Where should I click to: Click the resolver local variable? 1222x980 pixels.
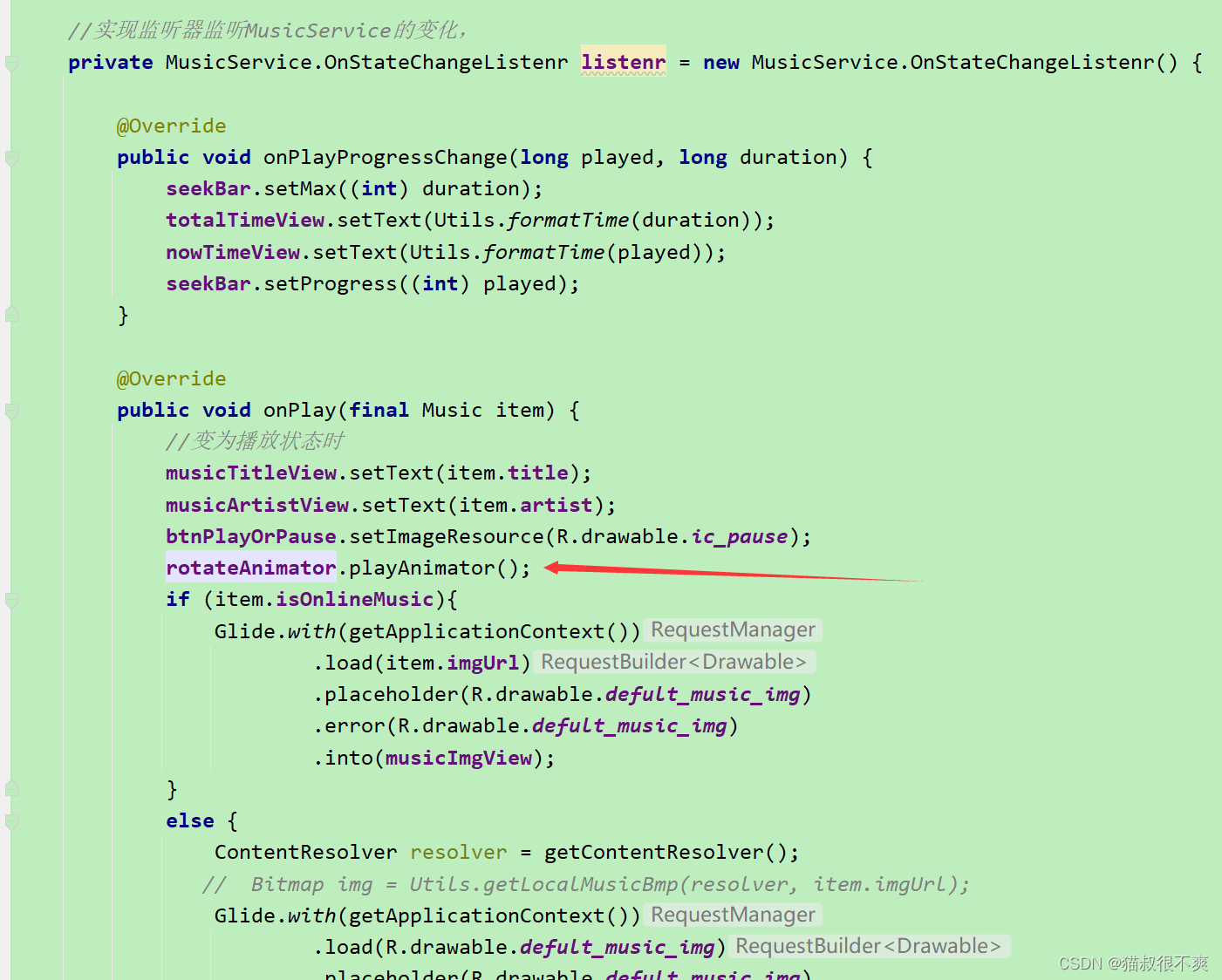459,853
